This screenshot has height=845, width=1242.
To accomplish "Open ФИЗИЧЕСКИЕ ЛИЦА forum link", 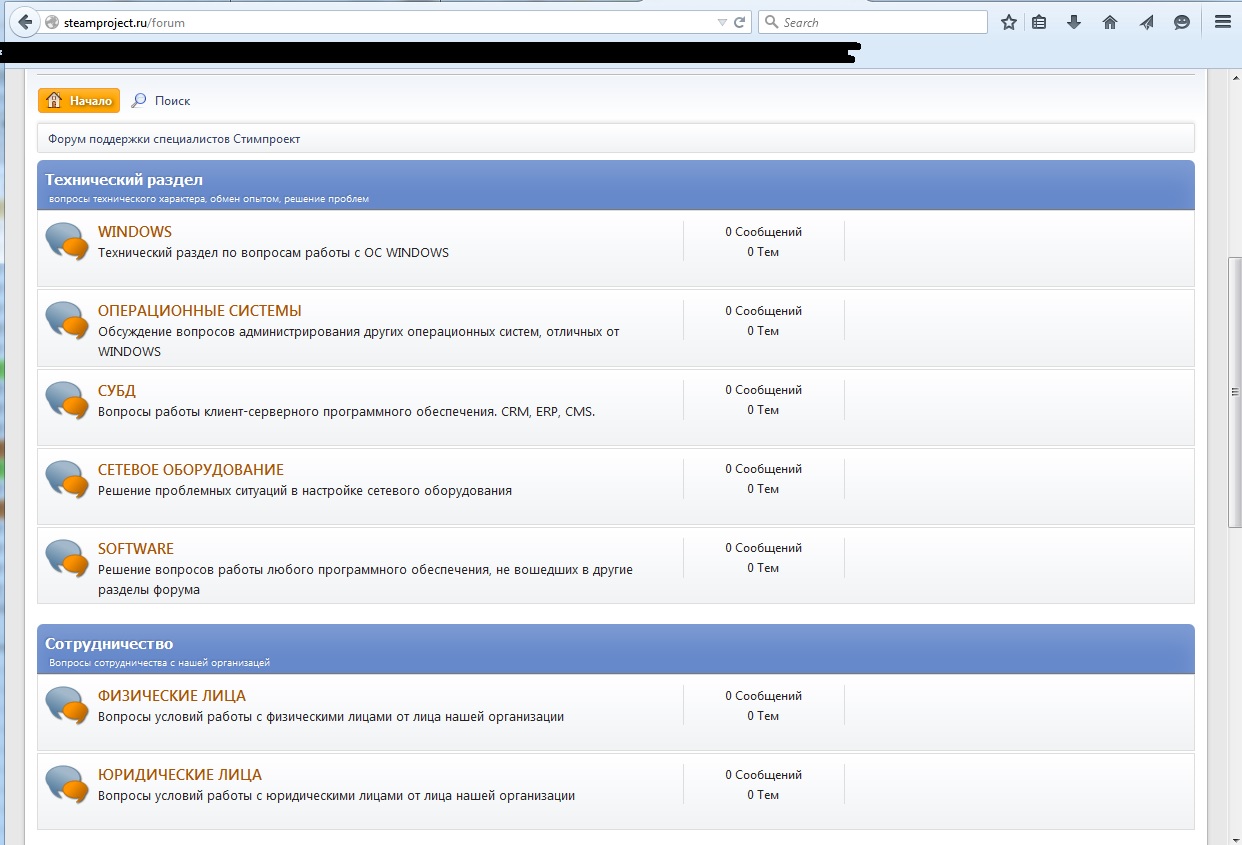I will 172,696.
